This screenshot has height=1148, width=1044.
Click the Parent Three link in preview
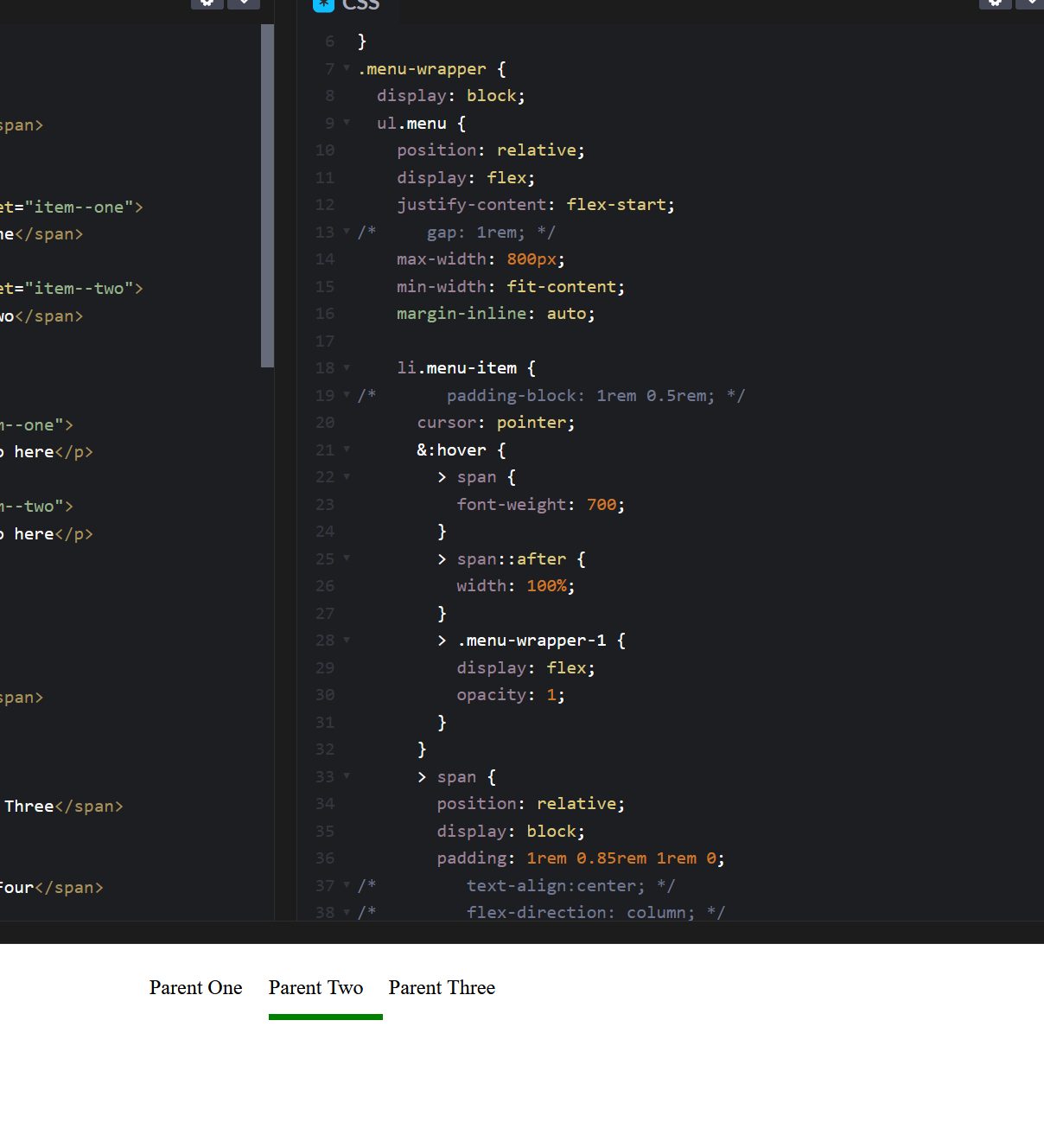click(x=442, y=988)
